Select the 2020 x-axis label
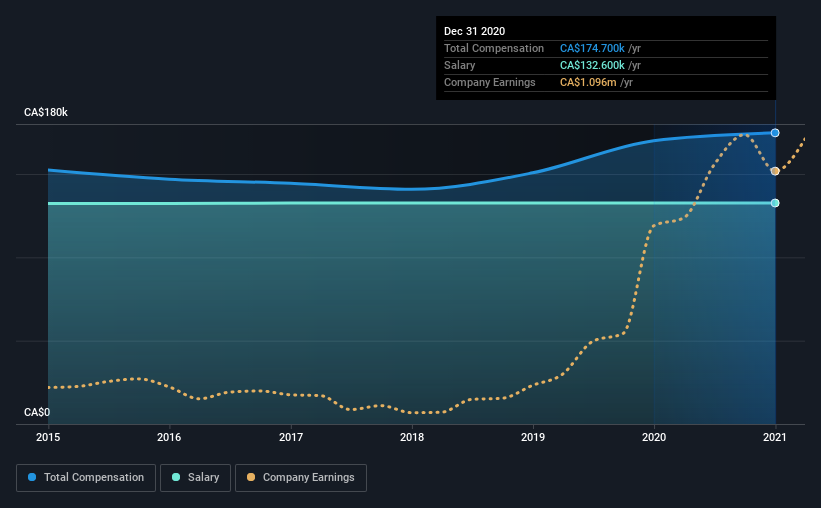 [x=654, y=437]
